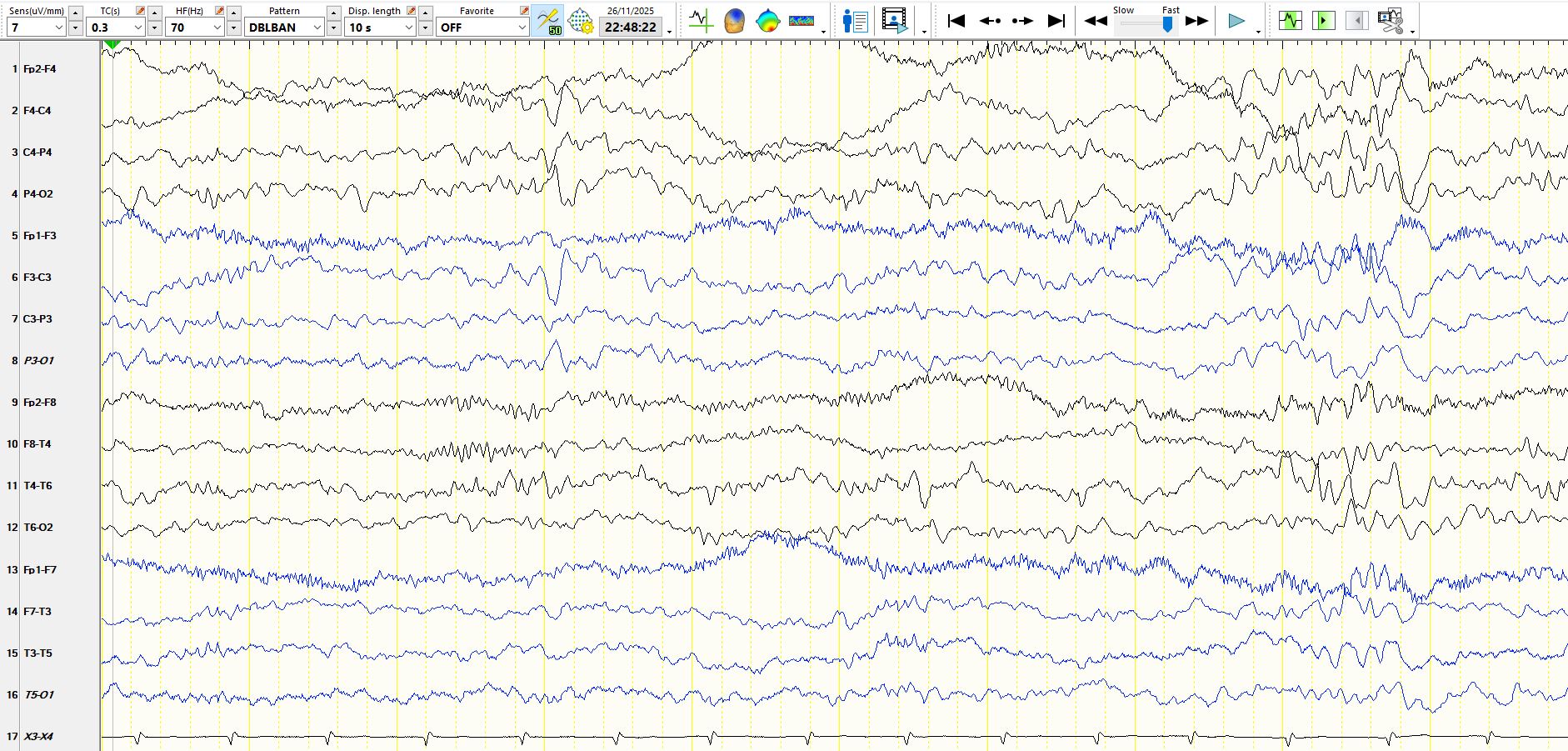The height and width of the screenshot is (751, 1568).
Task: Open the spectrogram density array view
Action: click(x=801, y=20)
